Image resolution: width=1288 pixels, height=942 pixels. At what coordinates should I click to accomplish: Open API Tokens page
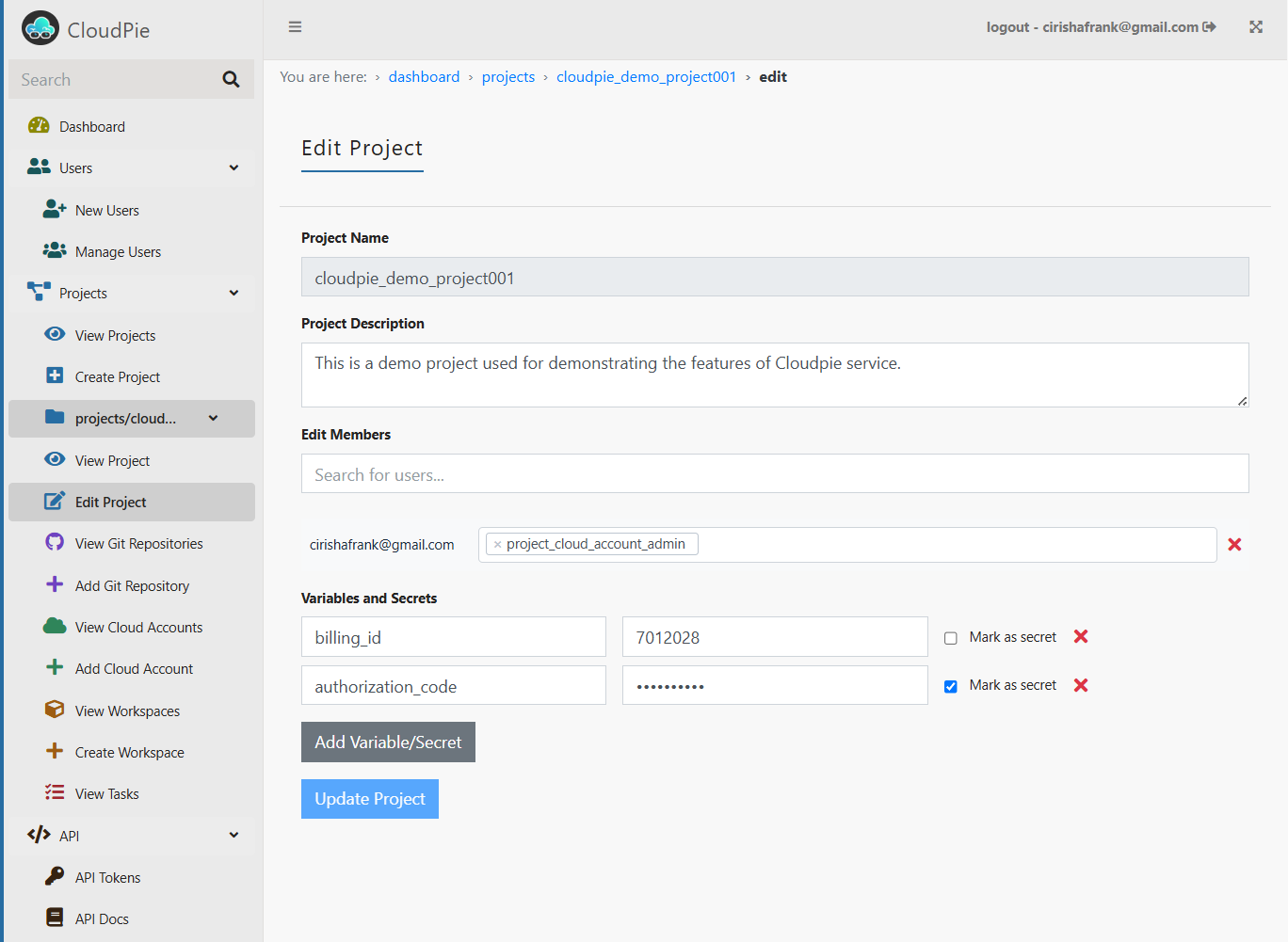tap(132, 877)
